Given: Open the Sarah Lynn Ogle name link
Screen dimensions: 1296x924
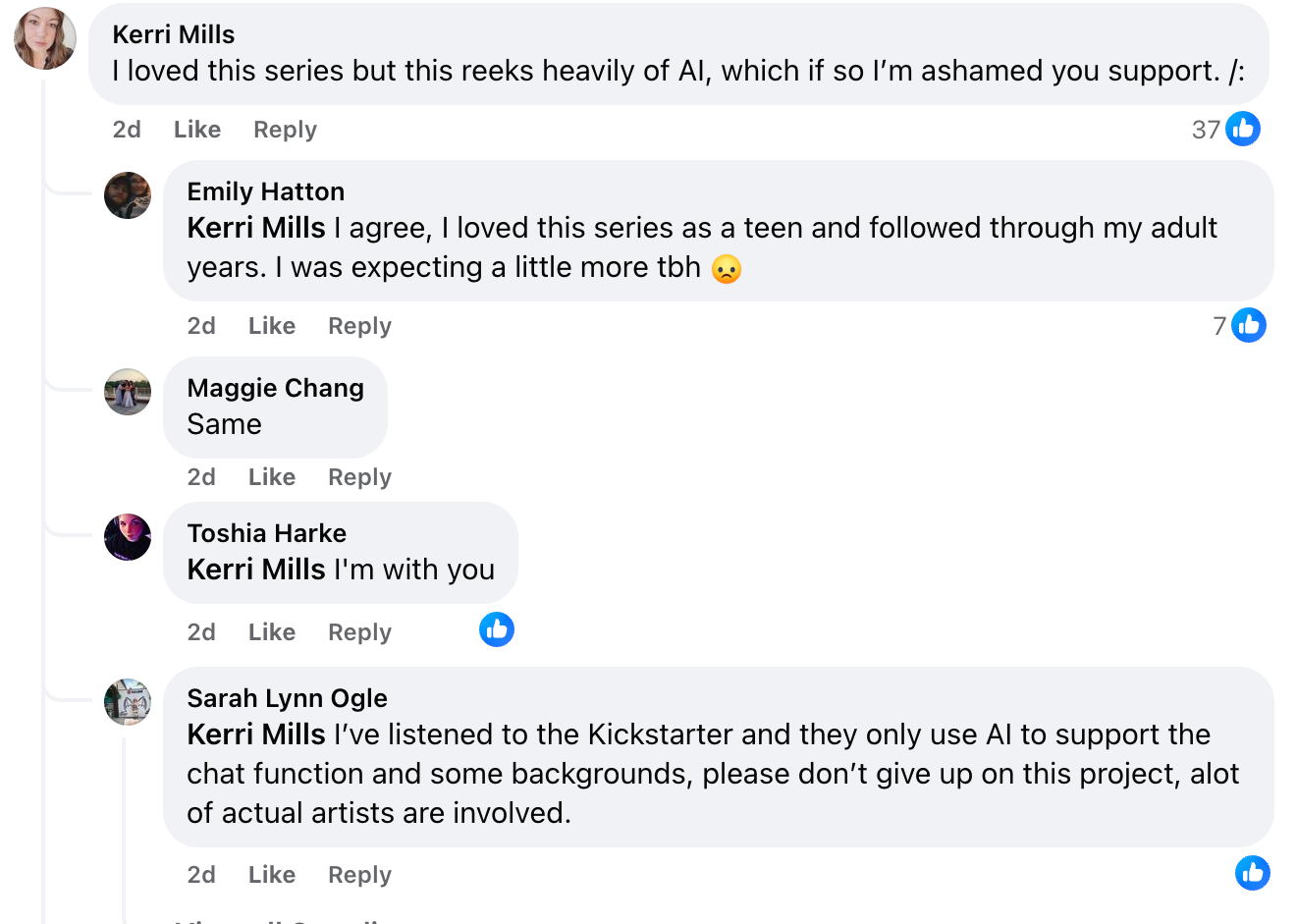Looking at the screenshot, I should click(x=287, y=698).
